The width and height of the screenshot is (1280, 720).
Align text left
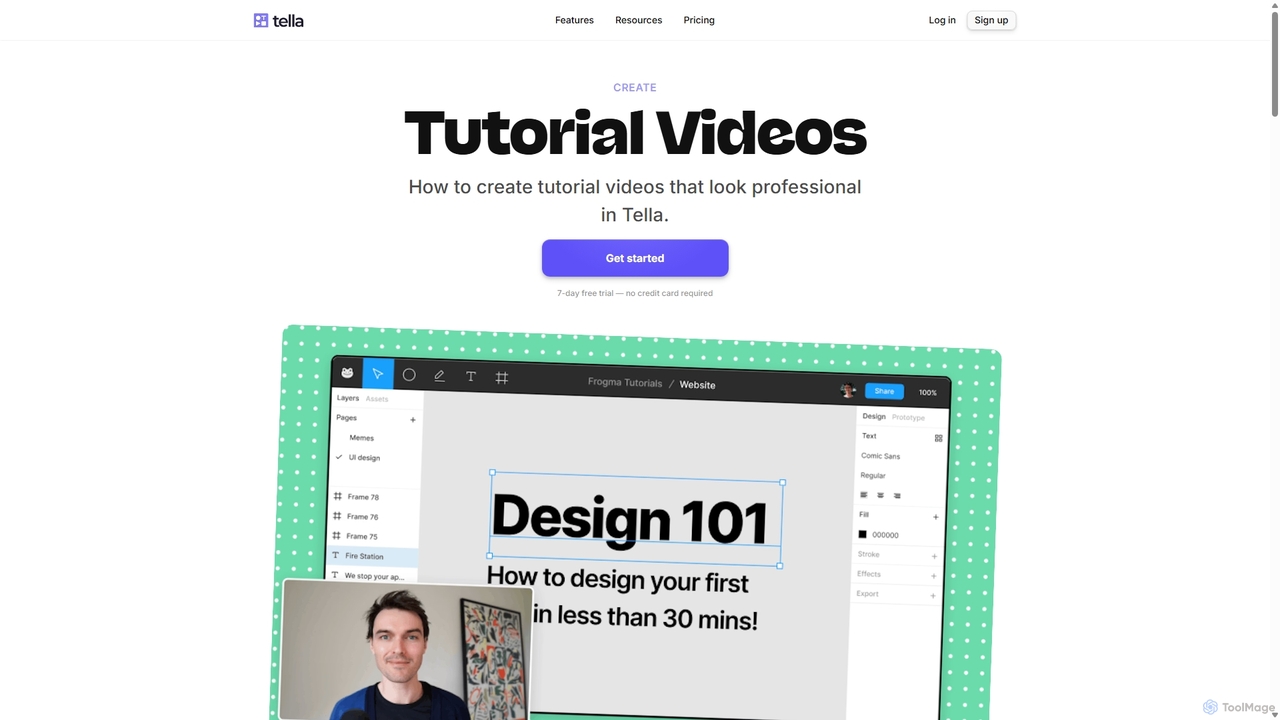(864, 495)
